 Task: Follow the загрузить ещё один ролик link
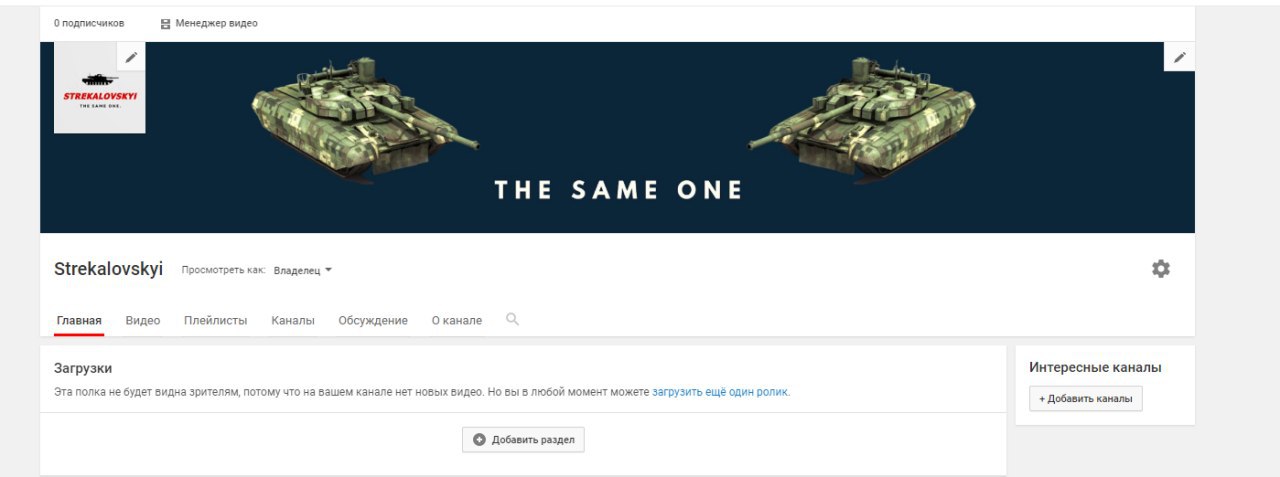[x=720, y=392]
